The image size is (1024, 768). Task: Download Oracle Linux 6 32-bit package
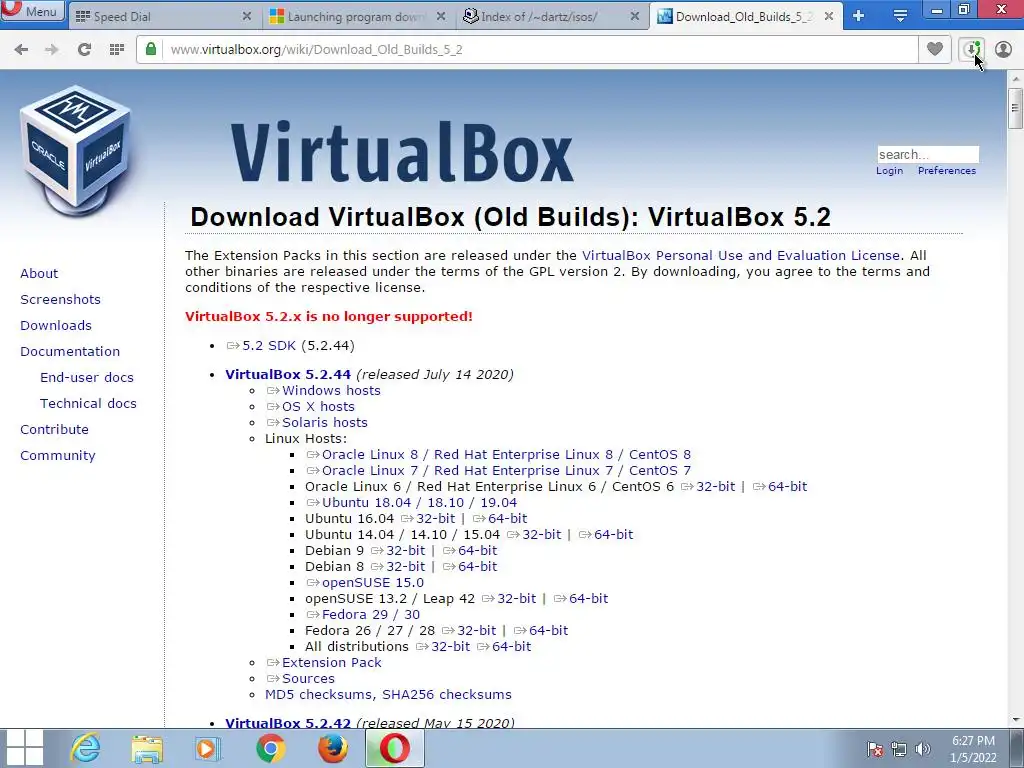tap(708, 487)
